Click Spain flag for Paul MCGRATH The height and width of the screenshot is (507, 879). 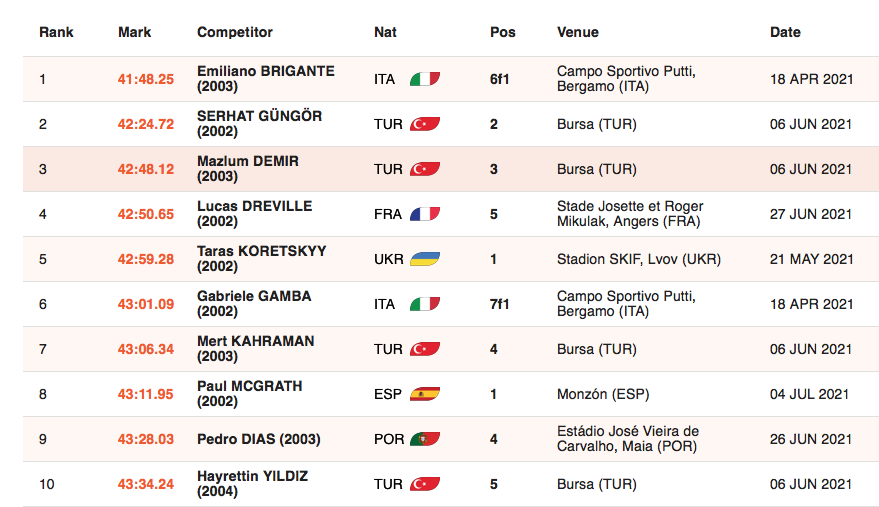[x=425, y=394]
